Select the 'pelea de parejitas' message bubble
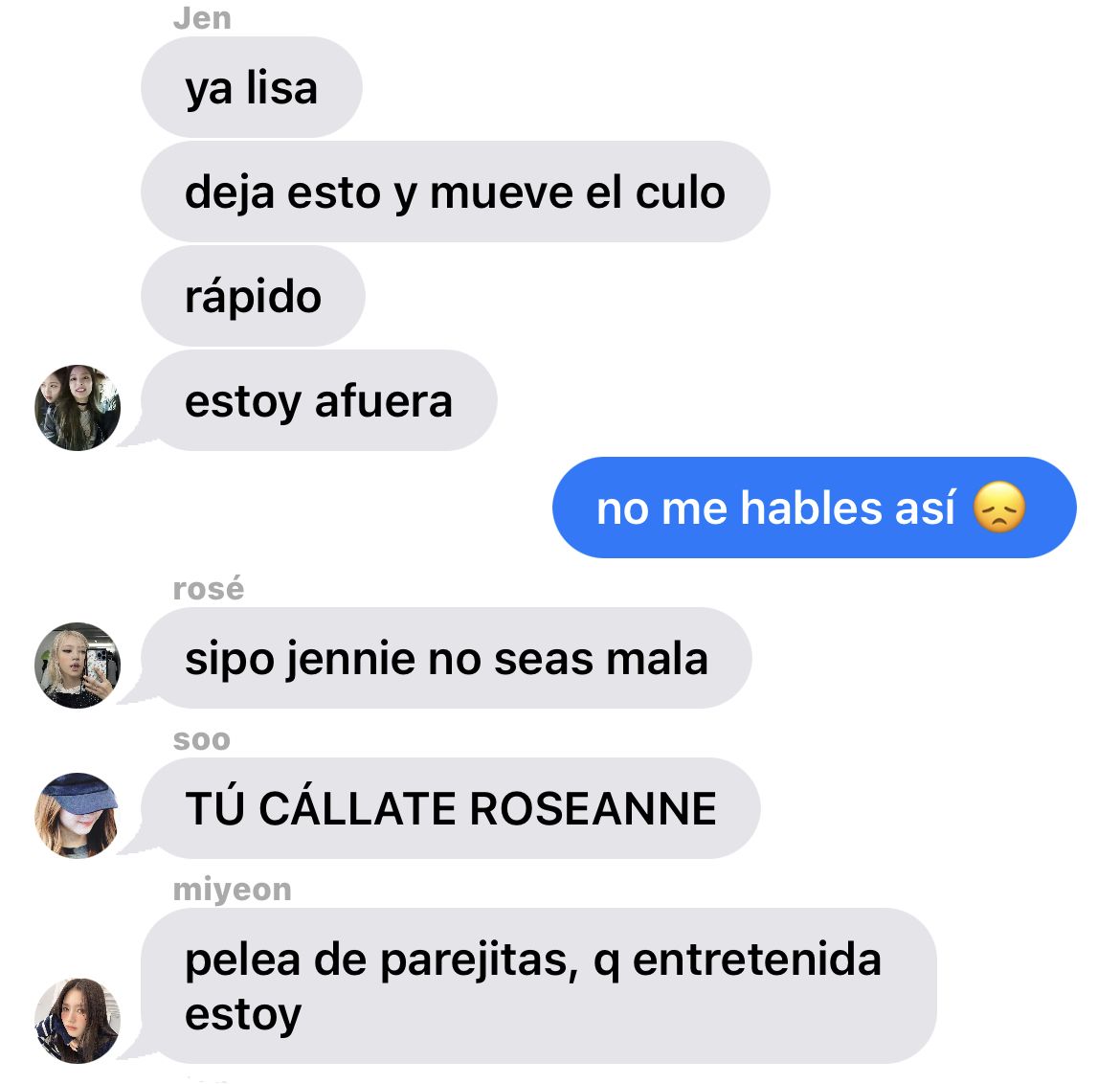This screenshot has width=1120, height=1084. click(x=539, y=985)
